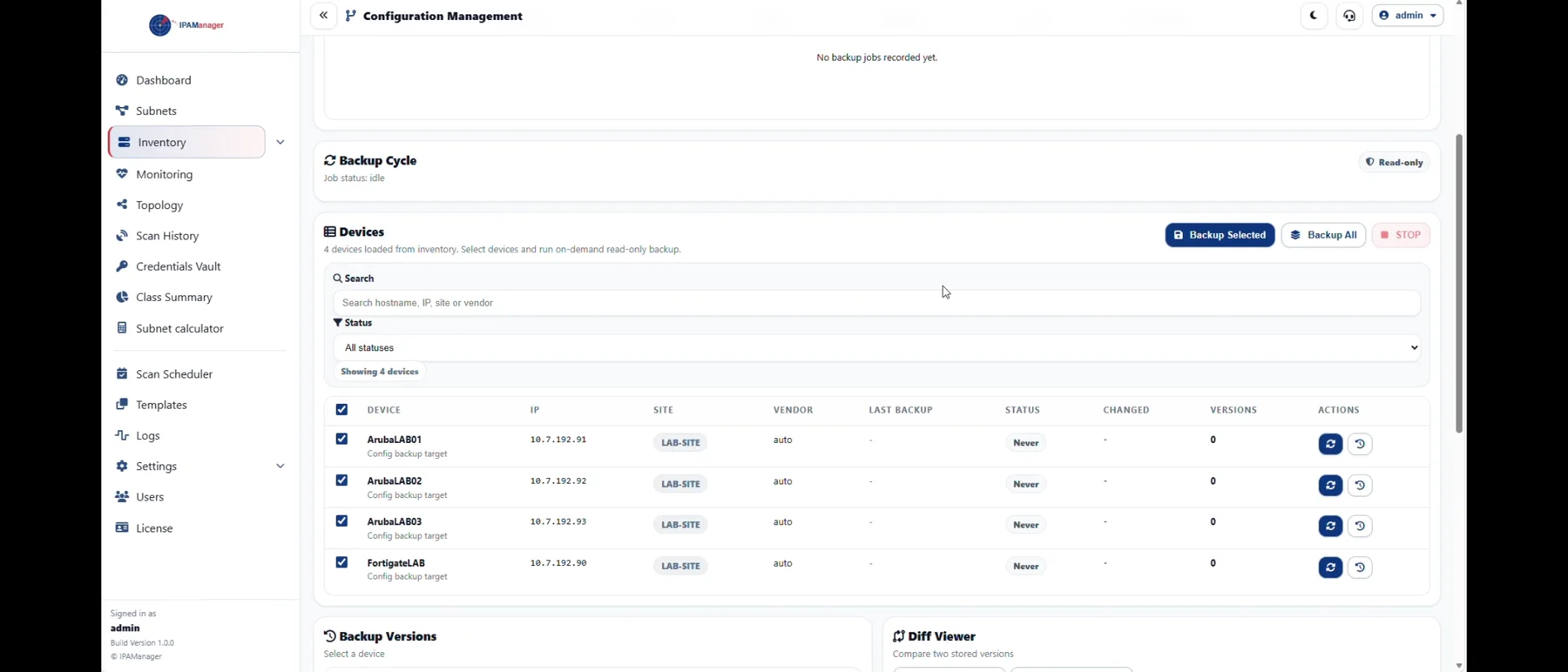Run backup for ArubaLAB02 sync icon

pyautogui.click(x=1330, y=485)
